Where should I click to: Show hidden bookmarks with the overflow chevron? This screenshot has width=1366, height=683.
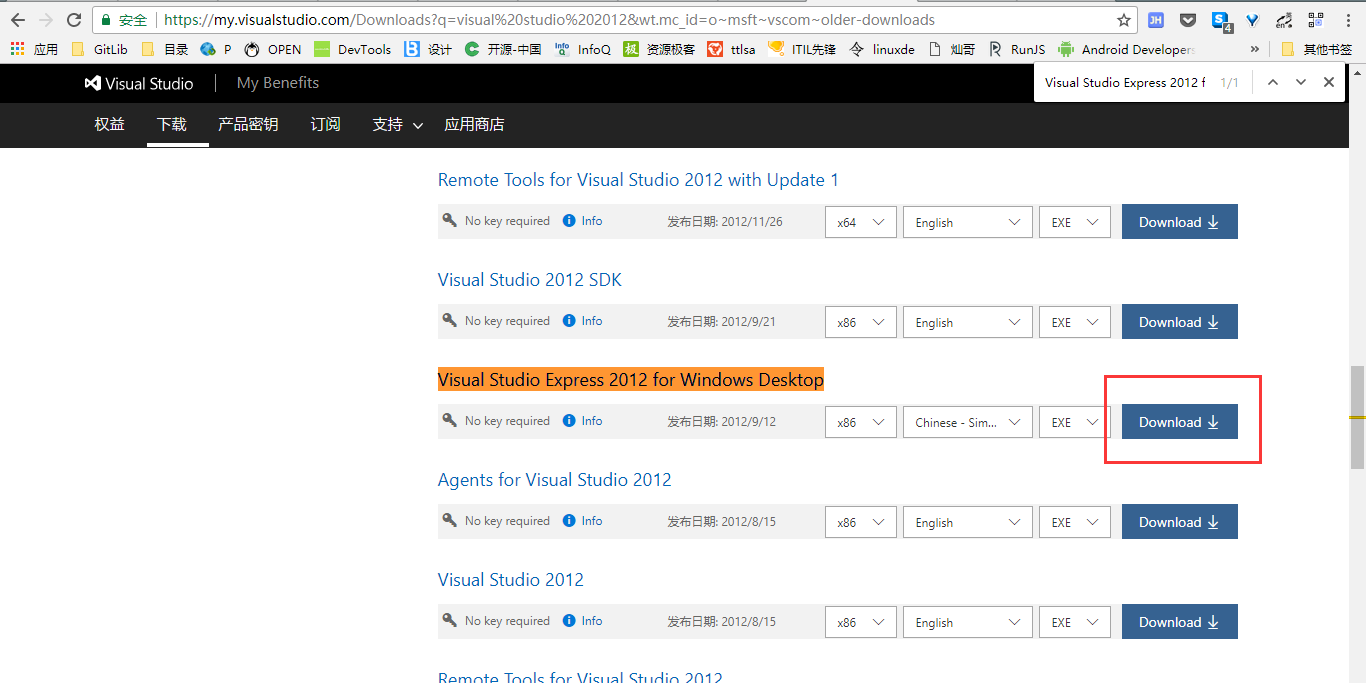(x=1255, y=49)
